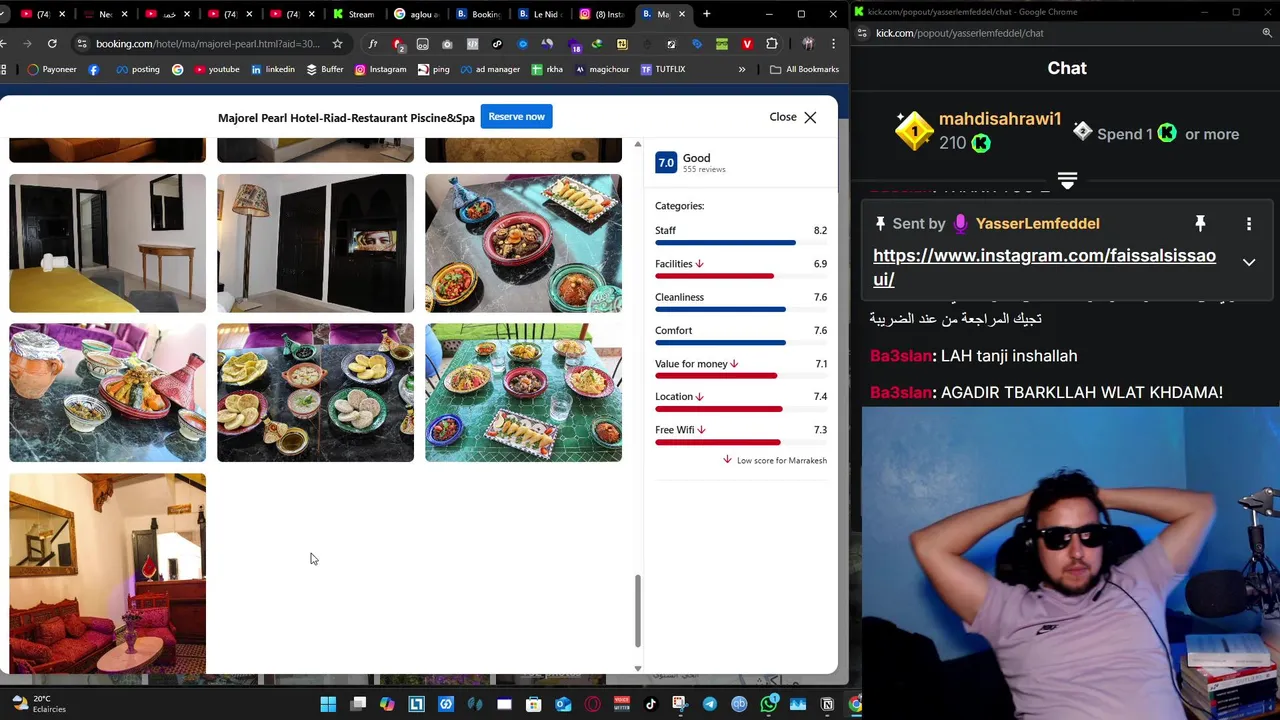Screen dimensions: 1280x720
Task: Close the photo gallery with the X icon
Action: tap(810, 117)
